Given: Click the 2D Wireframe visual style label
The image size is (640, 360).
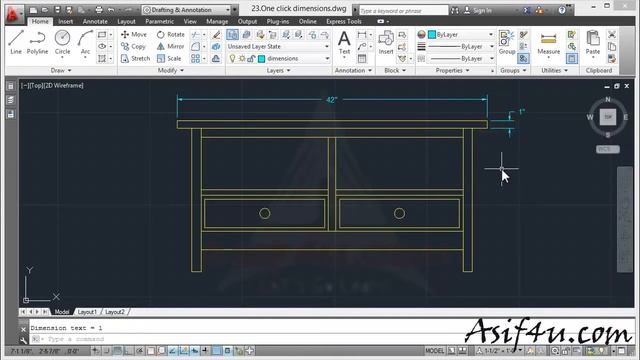Looking at the screenshot, I should coord(64,85).
